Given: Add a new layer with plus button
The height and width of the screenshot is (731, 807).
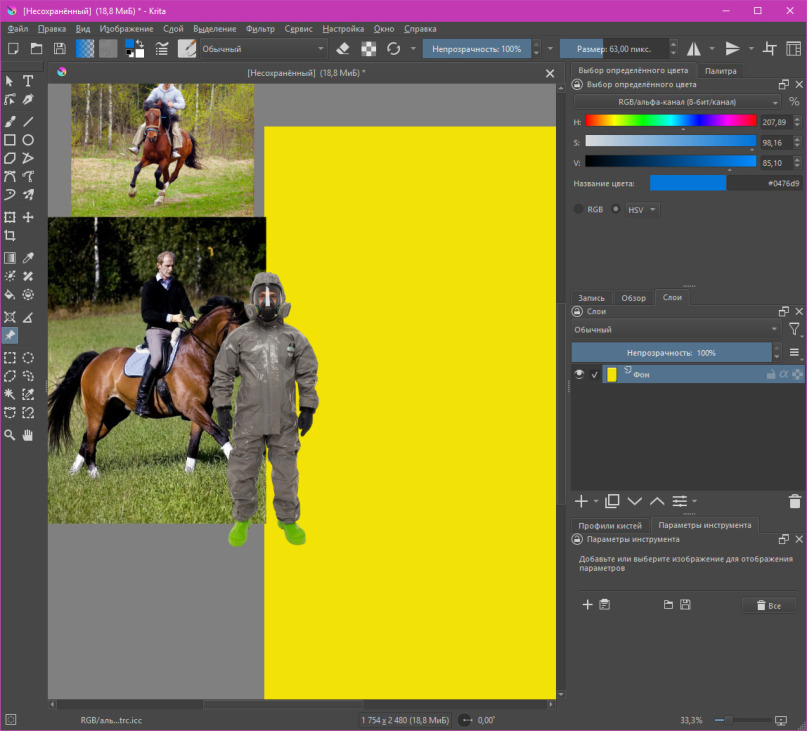Looking at the screenshot, I should [x=581, y=501].
